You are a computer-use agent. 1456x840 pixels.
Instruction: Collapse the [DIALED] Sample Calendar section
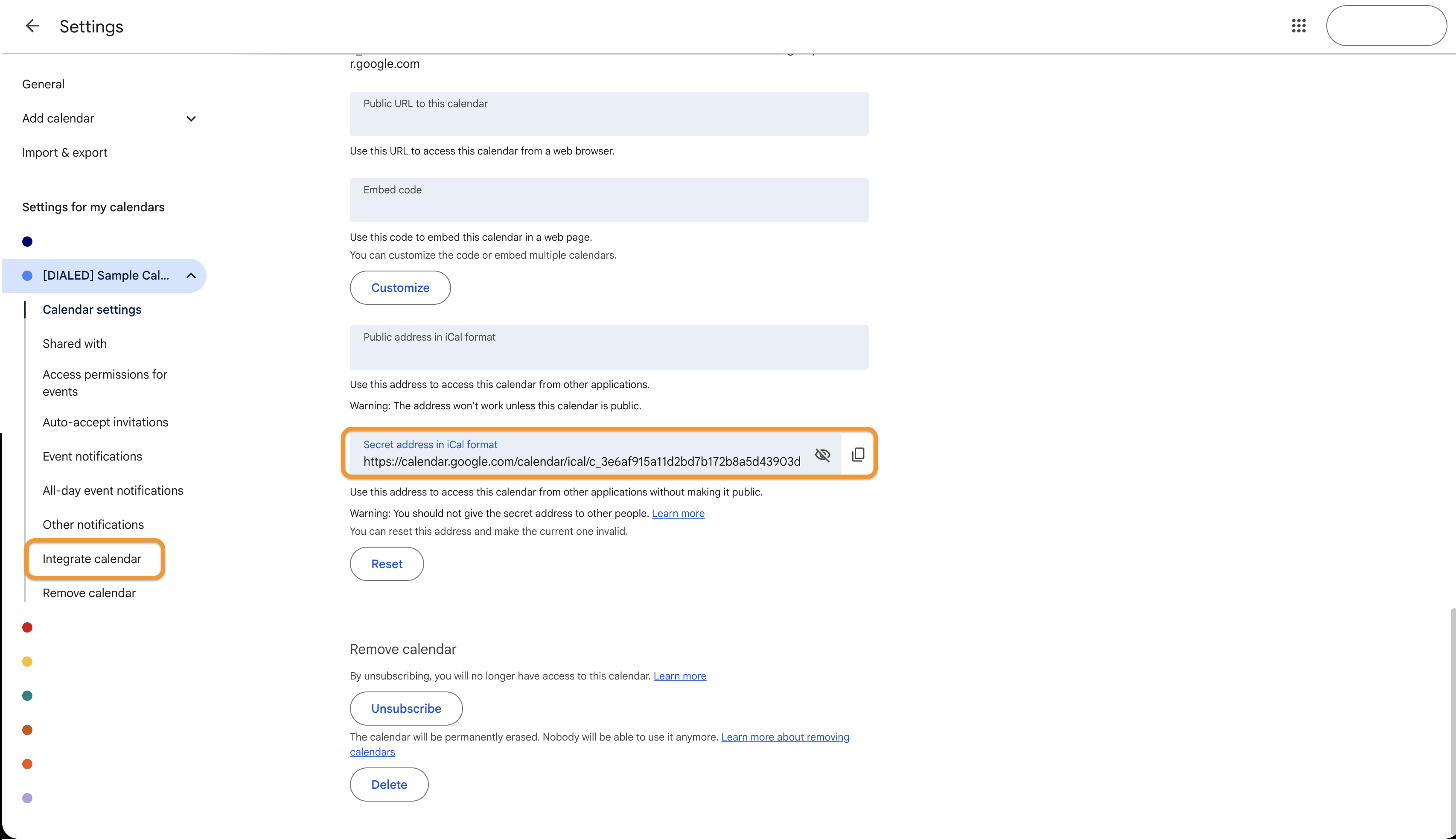click(x=191, y=275)
